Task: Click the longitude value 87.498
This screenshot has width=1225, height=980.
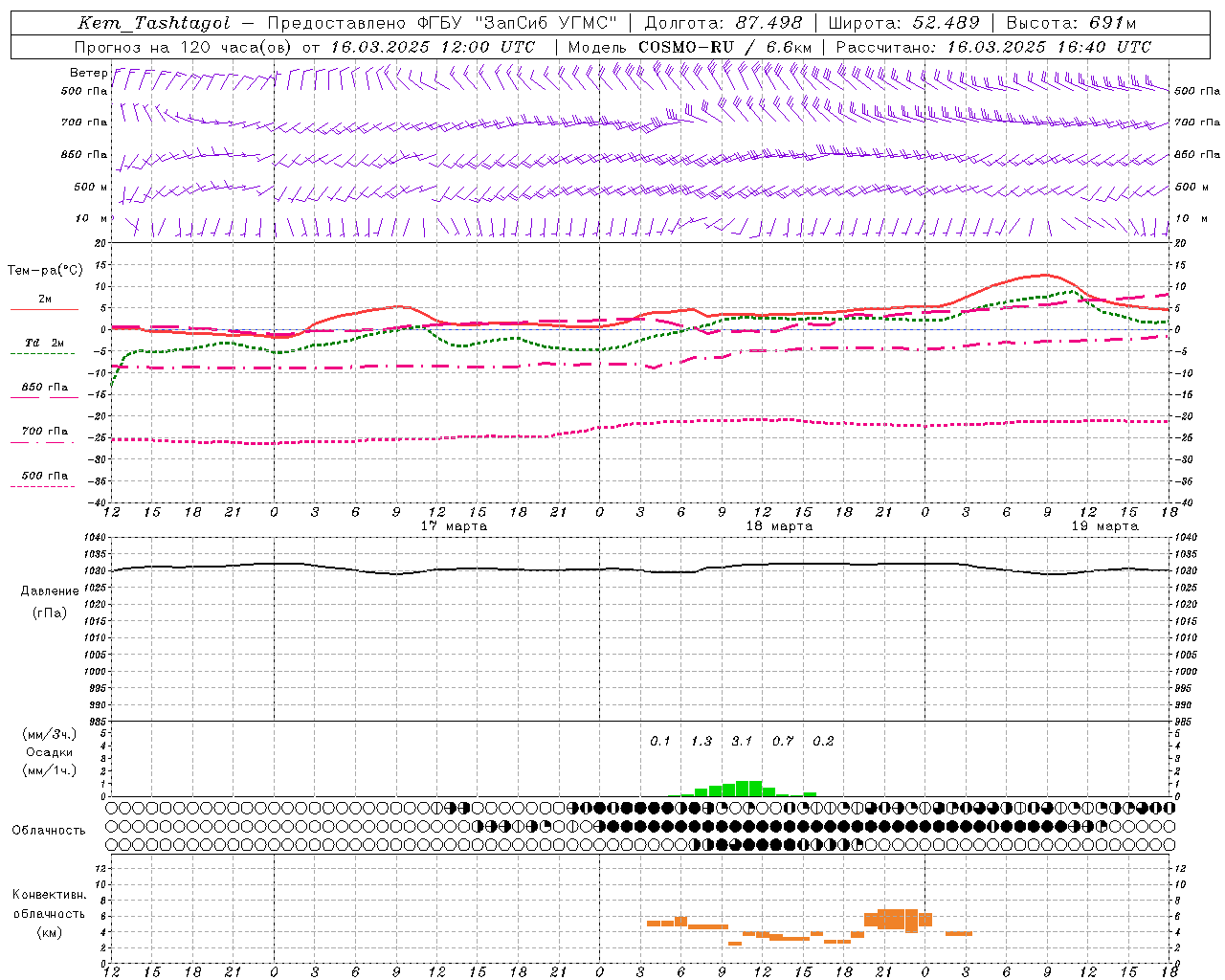Action: coord(768,23)
